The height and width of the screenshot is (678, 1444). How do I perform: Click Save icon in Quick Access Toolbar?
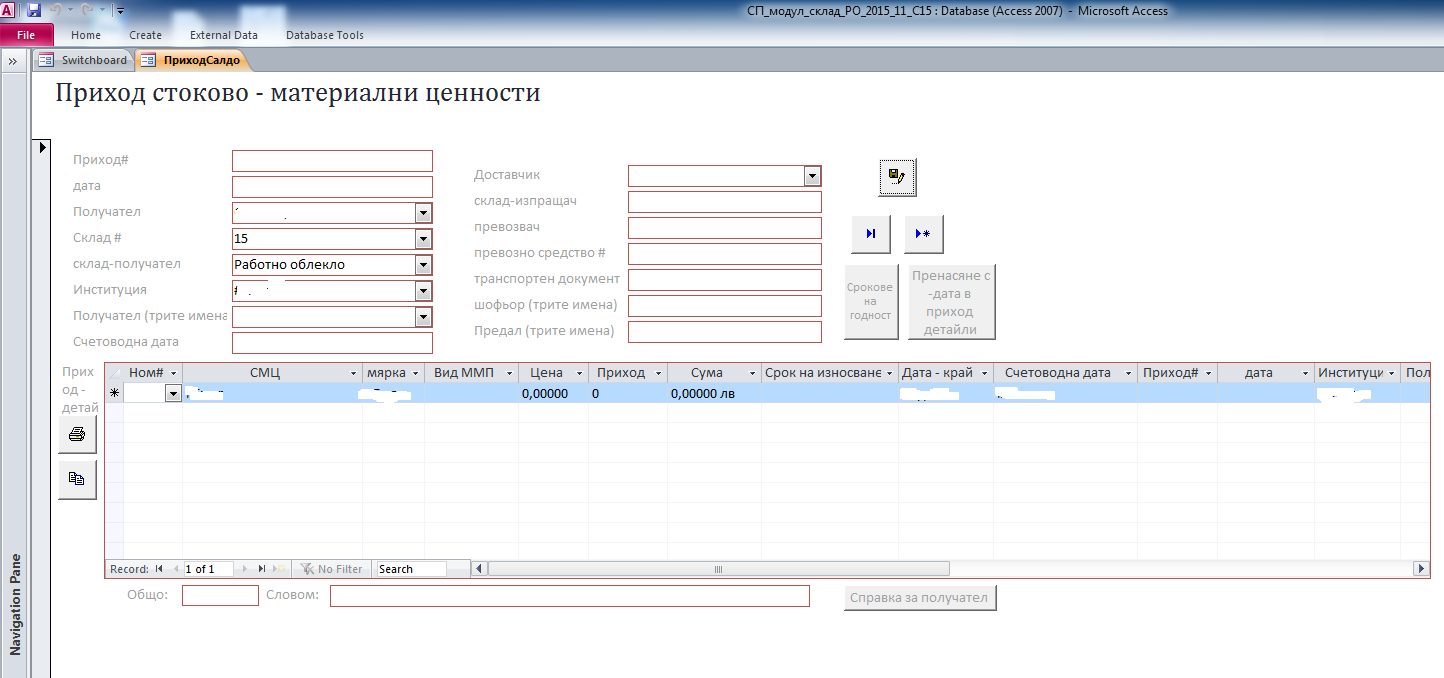(34, 10)
